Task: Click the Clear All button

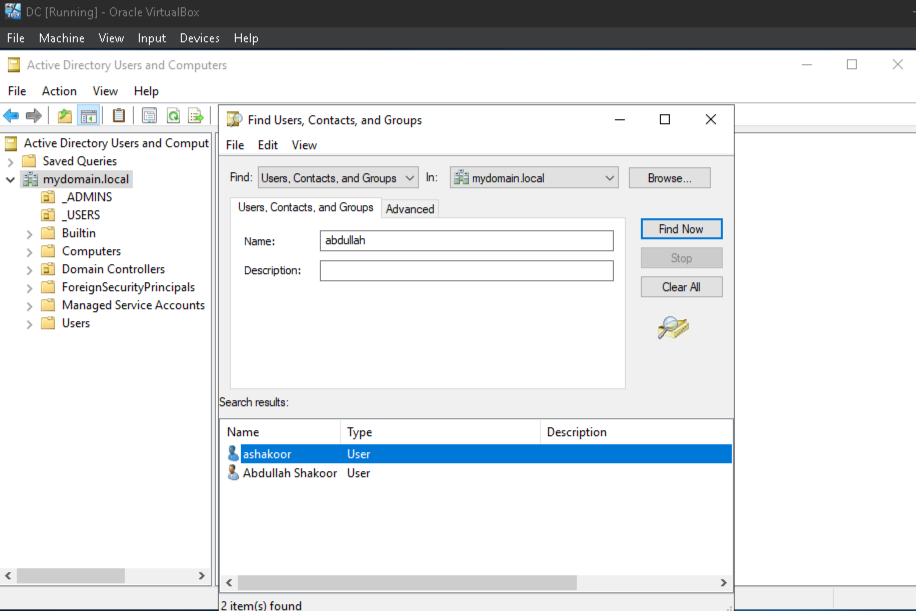Action: 681,287
